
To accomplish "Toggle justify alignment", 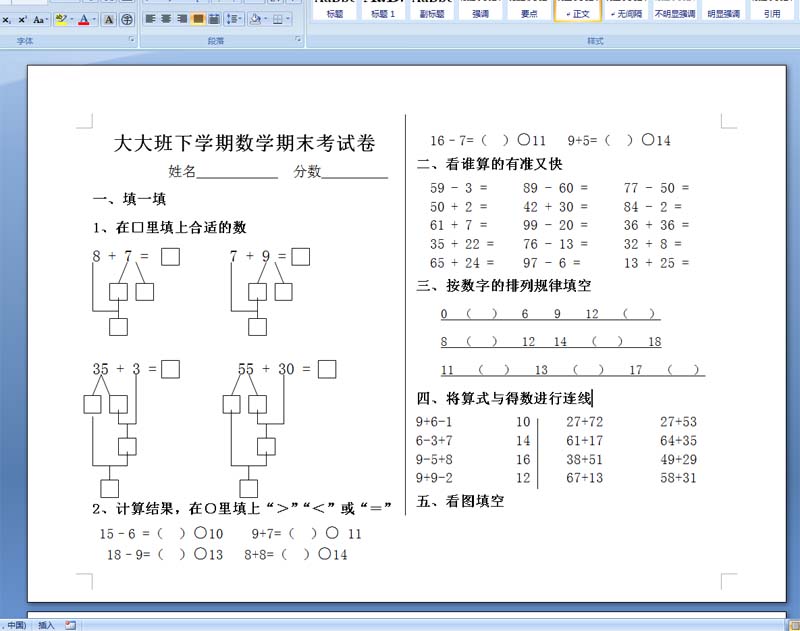I will coord(198,19).
